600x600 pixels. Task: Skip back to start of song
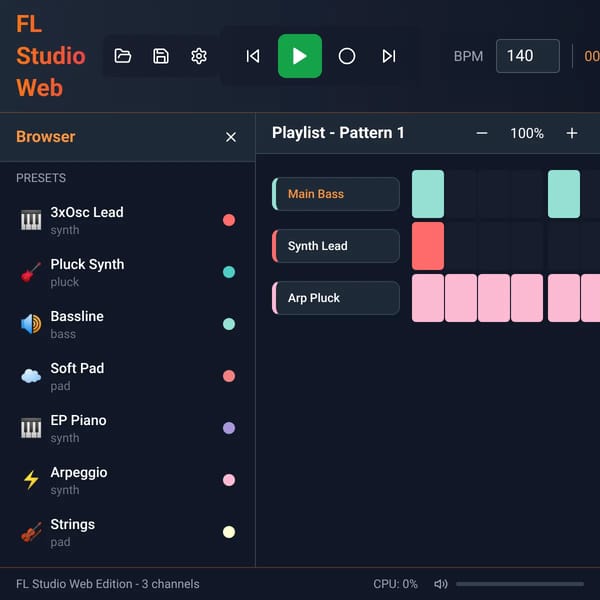coord(253,56)
